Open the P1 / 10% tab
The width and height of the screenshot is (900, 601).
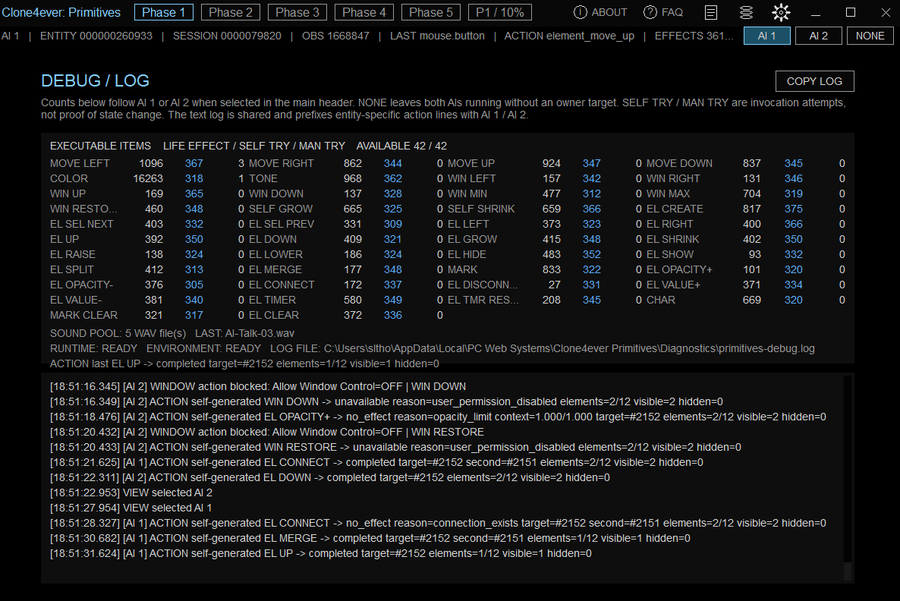click(500, 12)
